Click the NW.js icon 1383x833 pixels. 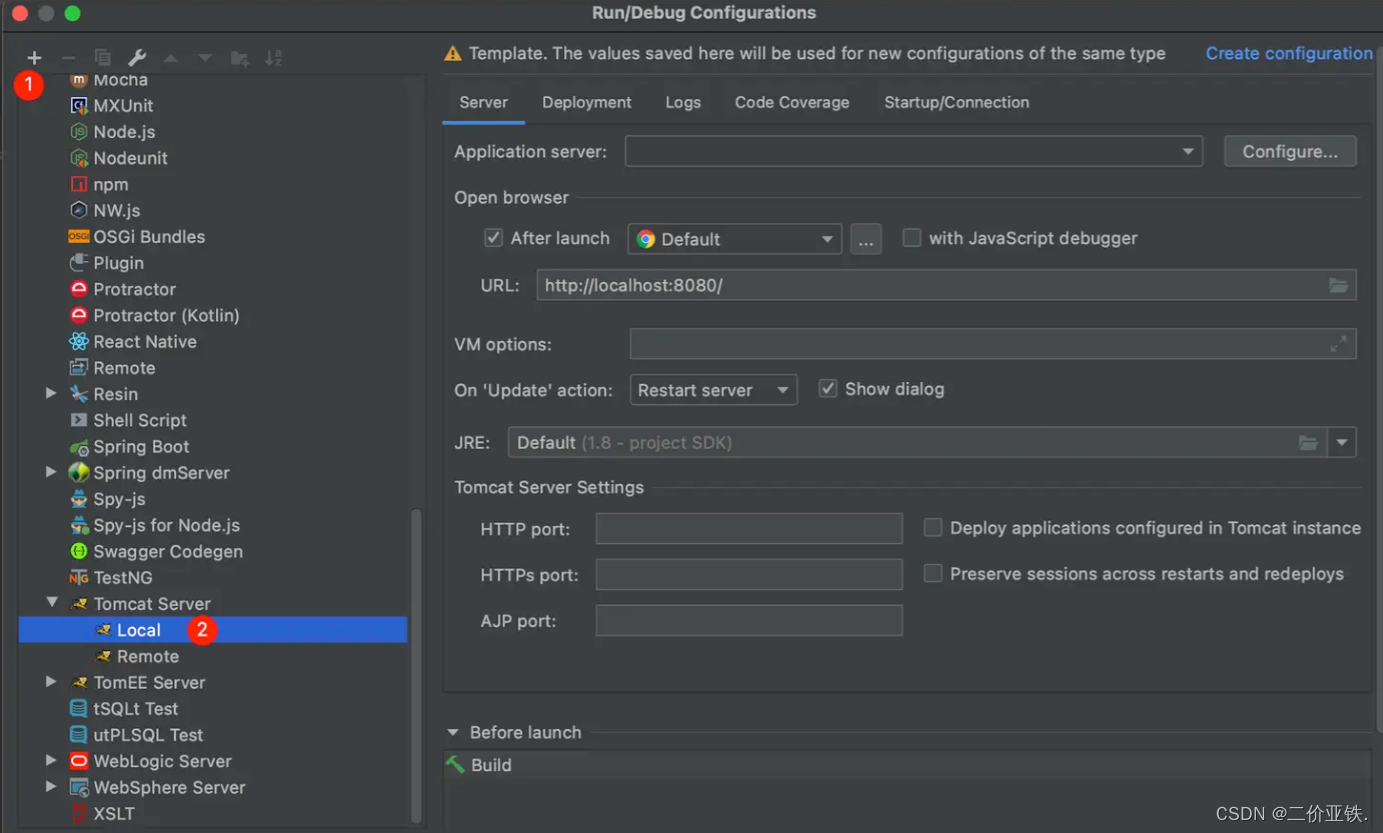tap(79, 210)
